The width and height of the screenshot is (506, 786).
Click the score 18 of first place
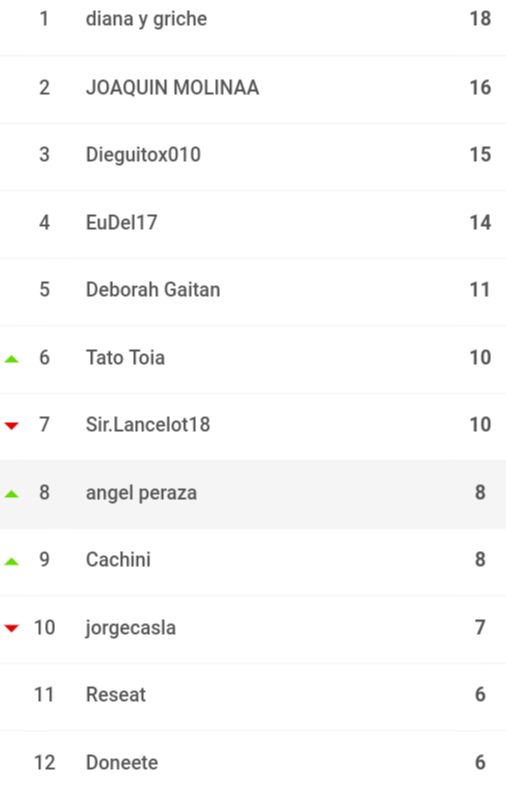click(480, 19)
